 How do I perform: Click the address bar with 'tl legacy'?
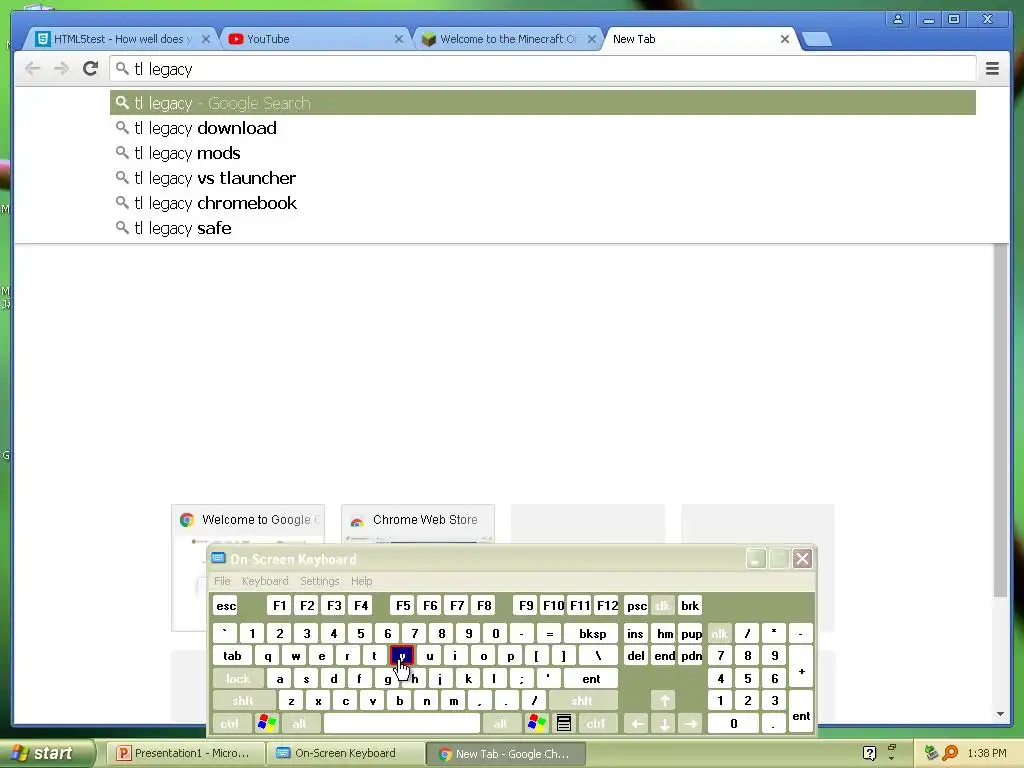click(x=542, y=69)
